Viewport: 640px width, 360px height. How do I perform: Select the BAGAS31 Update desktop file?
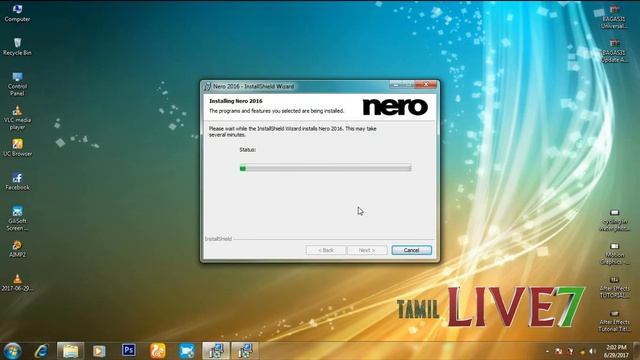point(614,50)
